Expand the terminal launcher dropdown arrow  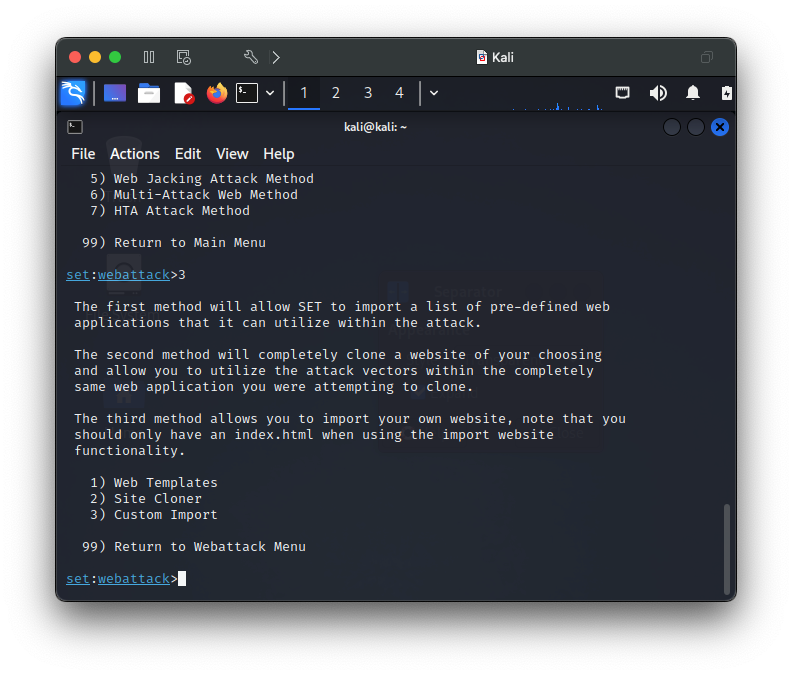click(x=270, y=93)
